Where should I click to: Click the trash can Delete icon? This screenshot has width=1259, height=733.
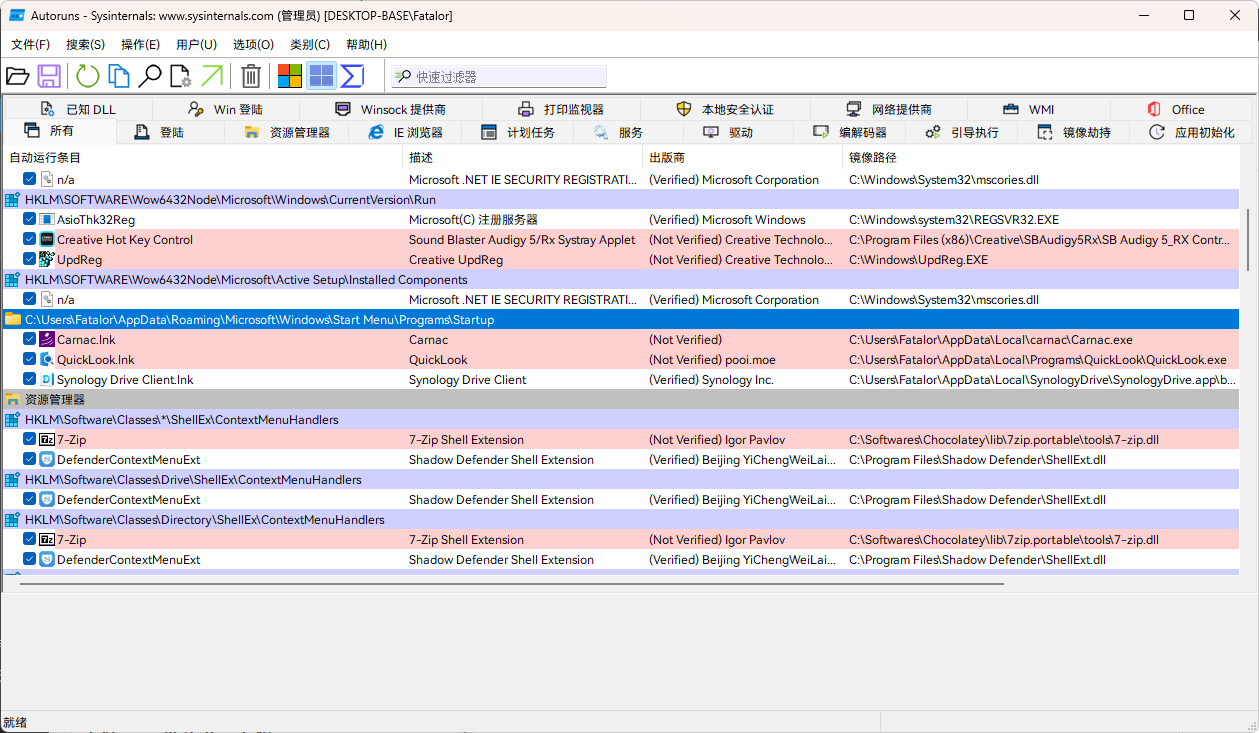[x=251, y=76]
